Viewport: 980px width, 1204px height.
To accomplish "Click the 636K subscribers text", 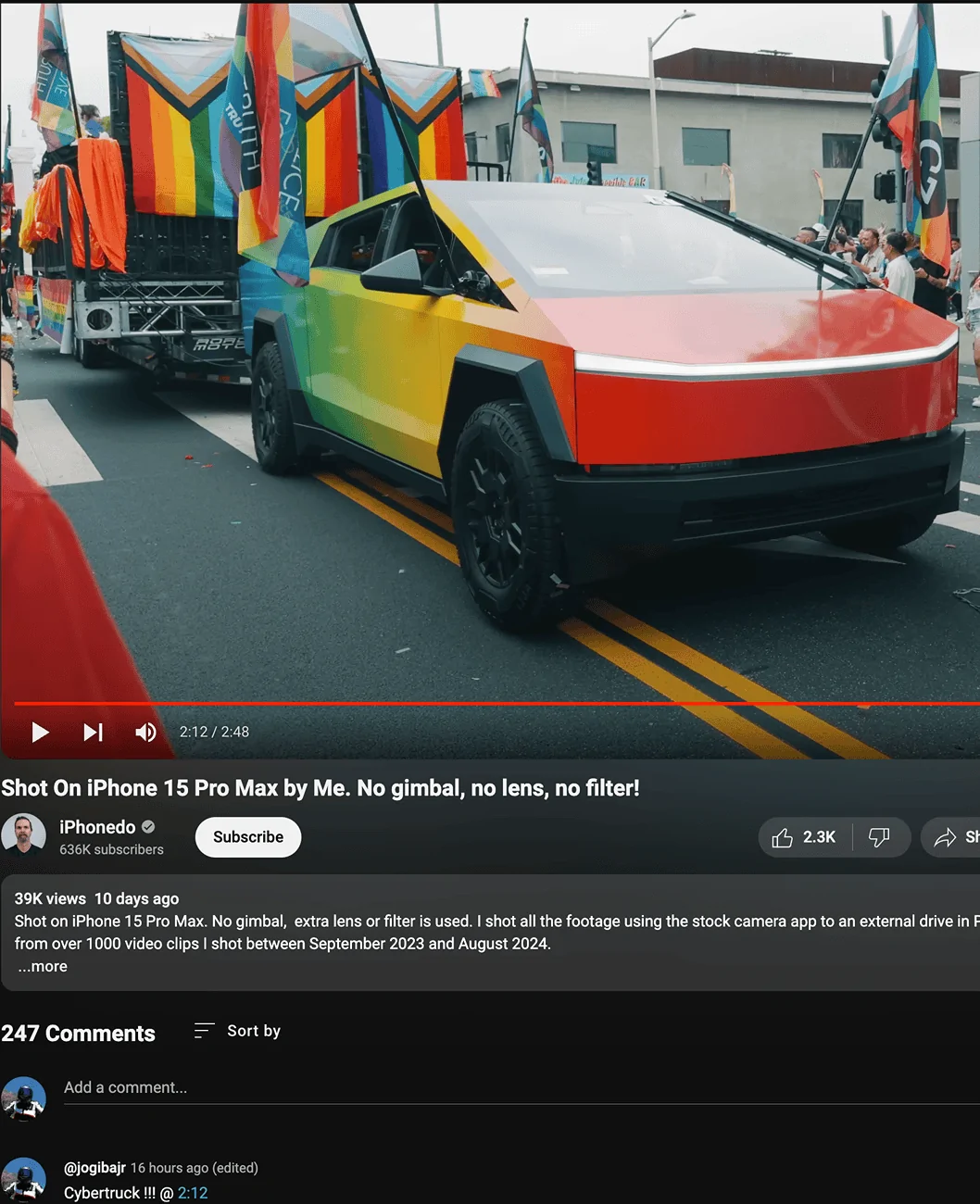I will [x=111, y=849].
